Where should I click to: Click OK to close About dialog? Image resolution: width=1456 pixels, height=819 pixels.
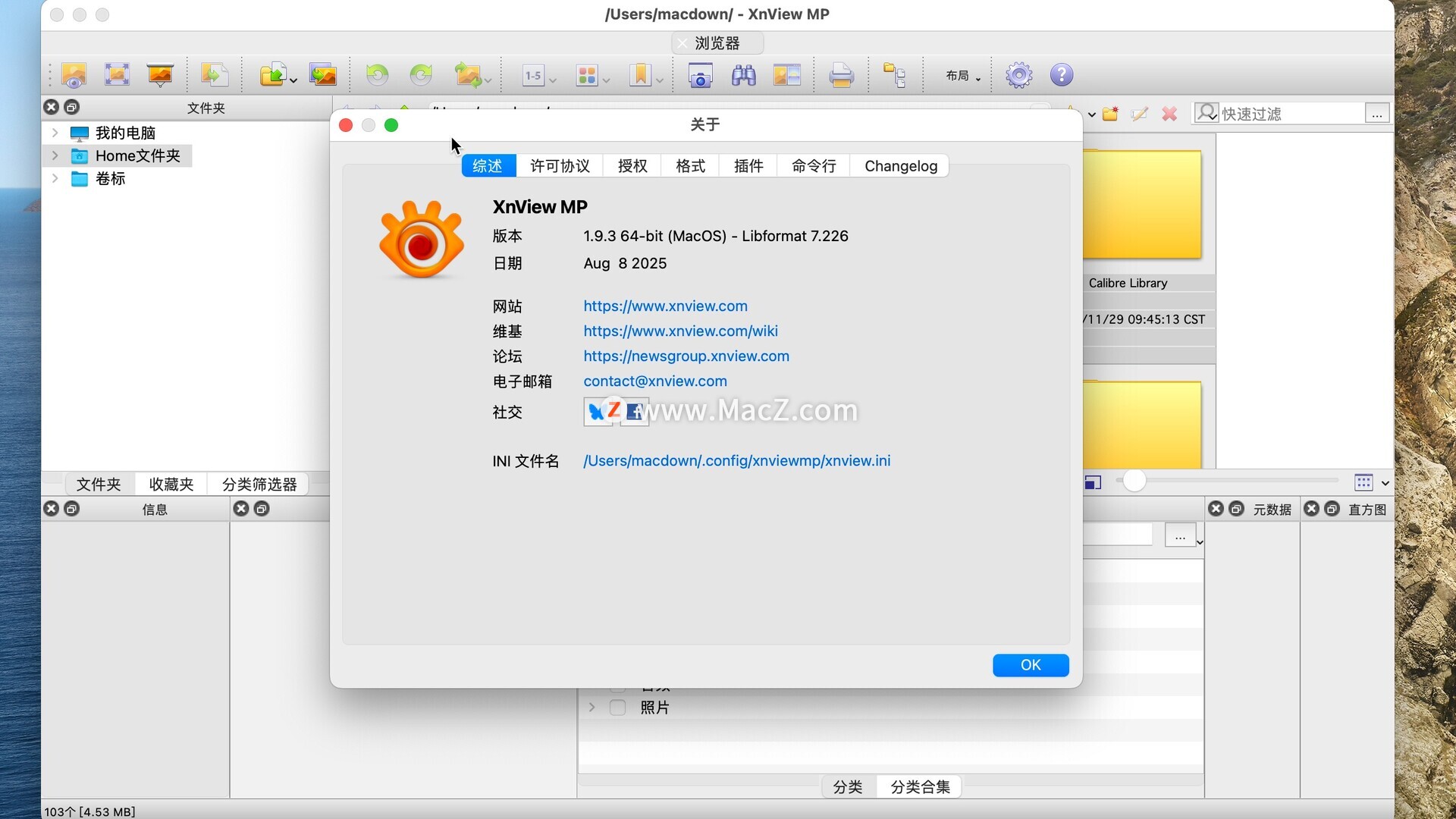tap(1031, 665)
